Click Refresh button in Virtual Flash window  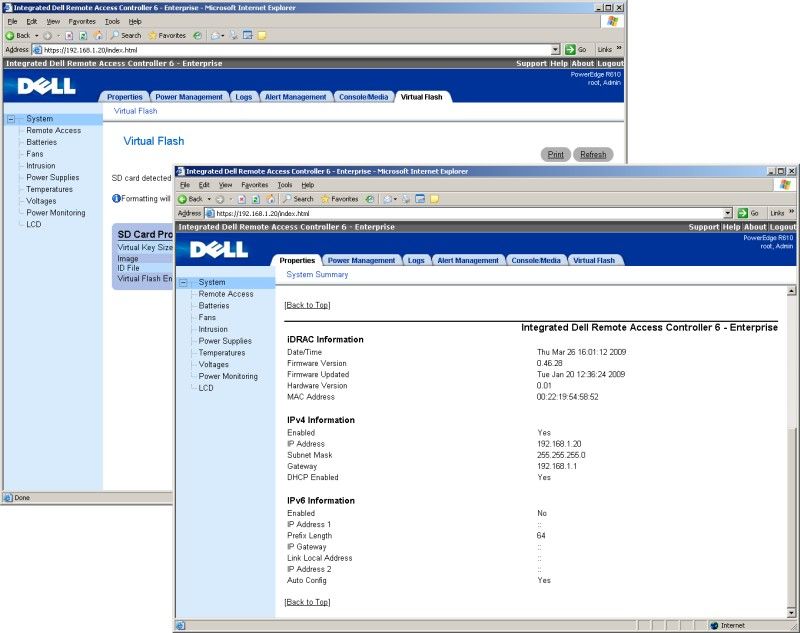[593, 155]
